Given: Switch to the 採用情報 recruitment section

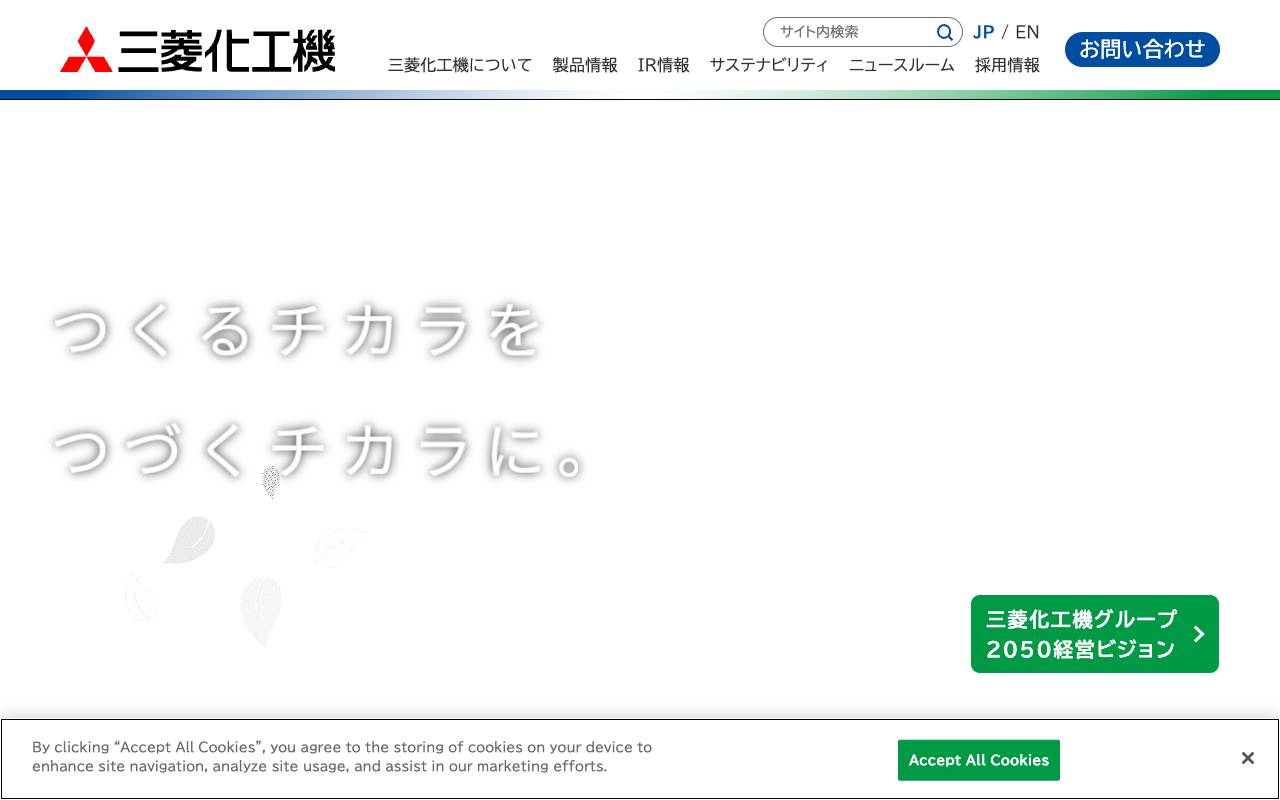Looking at the screenshot, I should pos(1007,65).
